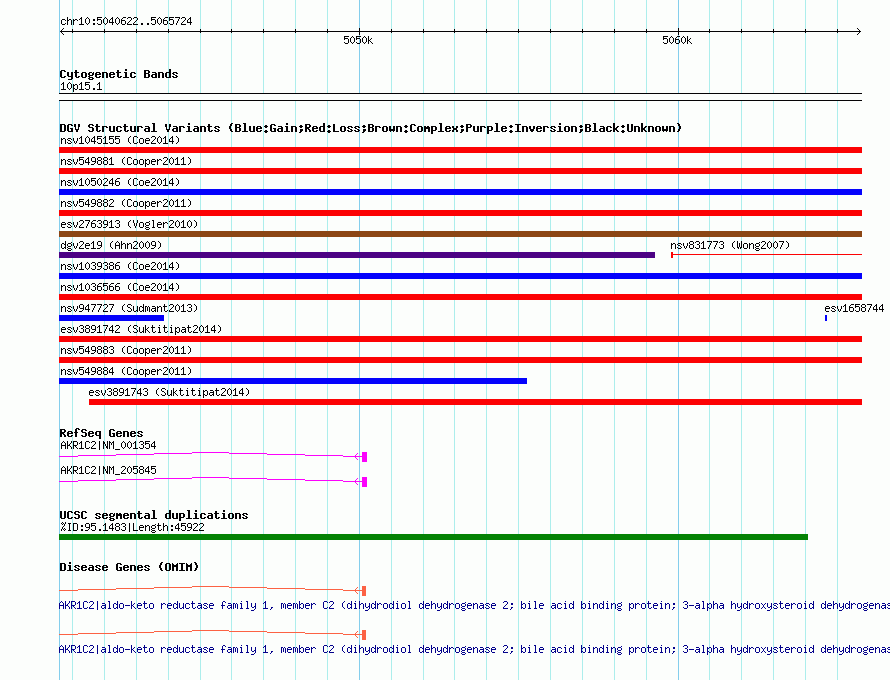
Task: Click the left arrow of the ruler
Action: (62, 31)
